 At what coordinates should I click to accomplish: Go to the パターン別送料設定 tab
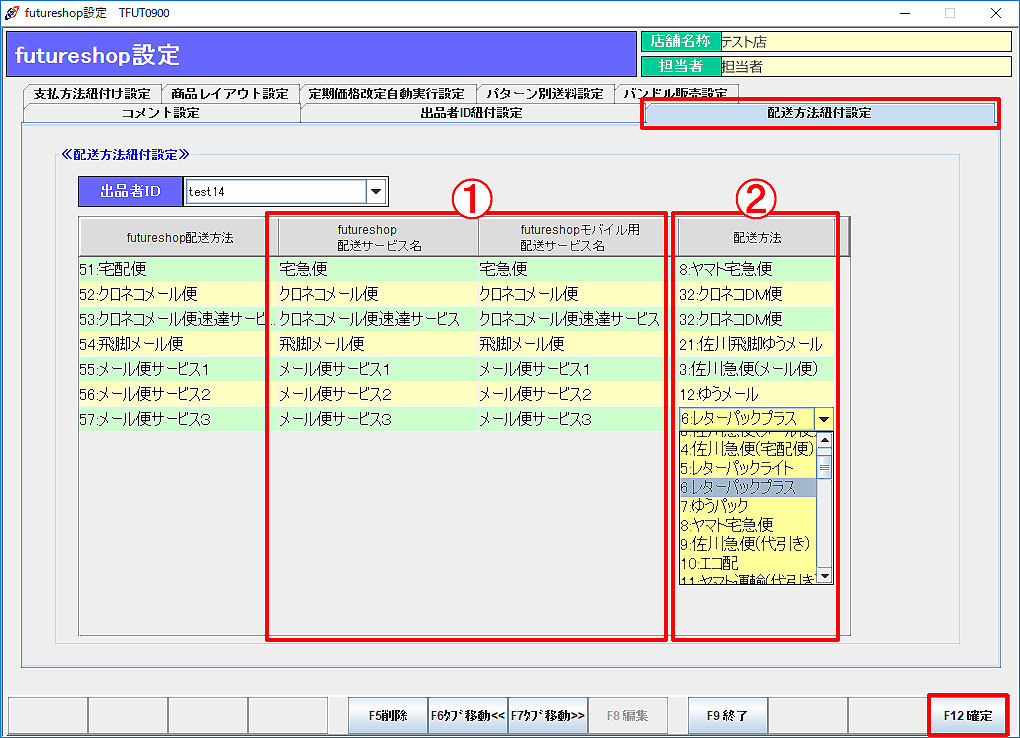tap(545, 94)
